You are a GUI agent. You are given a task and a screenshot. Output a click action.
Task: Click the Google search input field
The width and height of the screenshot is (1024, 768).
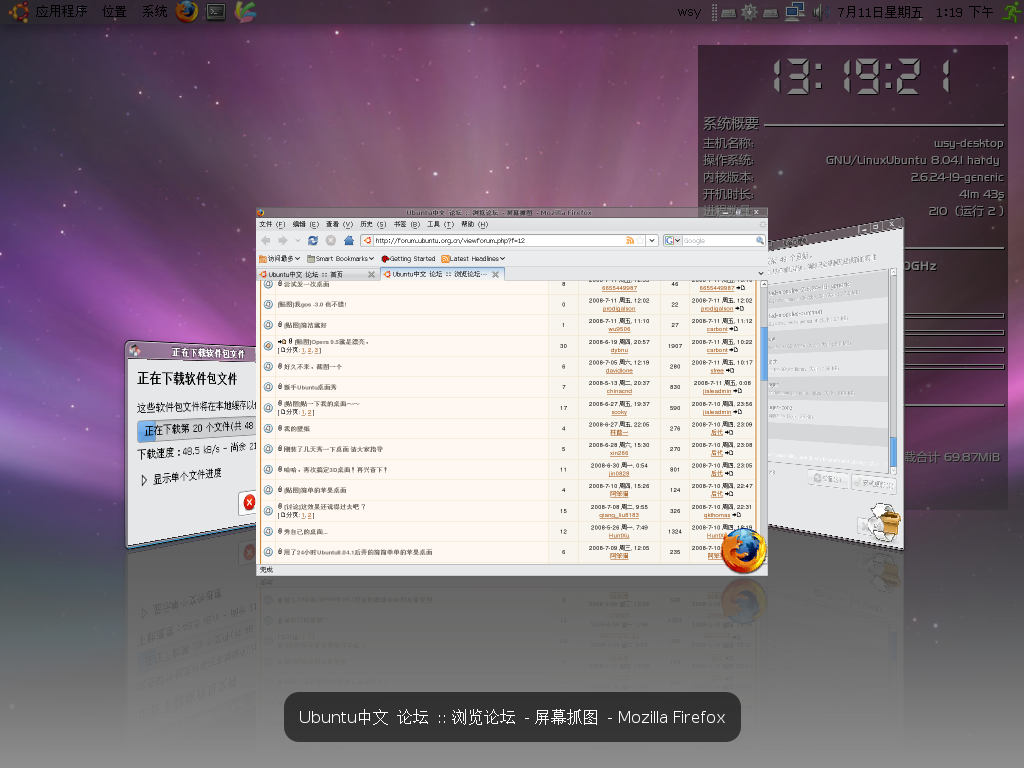tap(718, 240)
